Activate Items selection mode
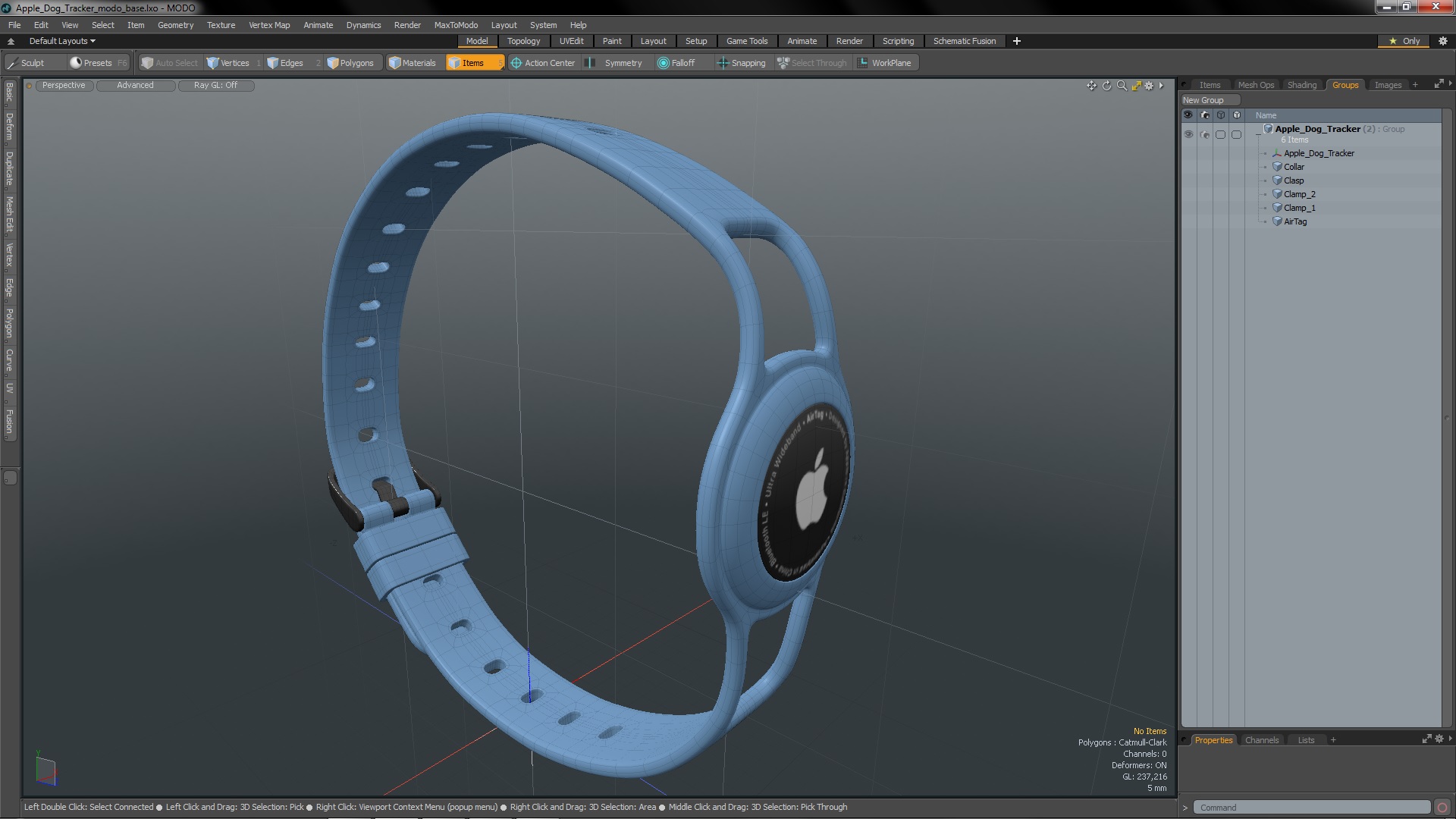 (x=474, y=63)
